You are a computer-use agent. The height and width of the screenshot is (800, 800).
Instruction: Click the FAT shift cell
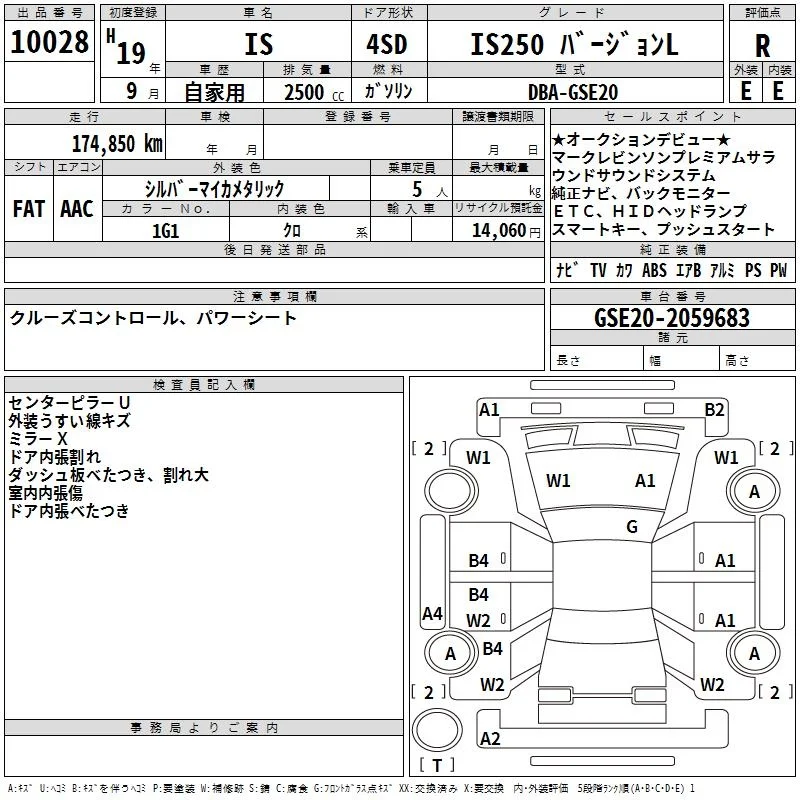pyautogui.click(x=29, y=209)
